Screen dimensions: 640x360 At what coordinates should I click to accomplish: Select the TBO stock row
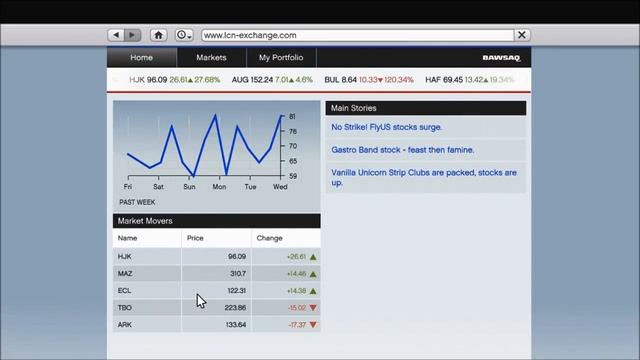click(x=216, y=308)
